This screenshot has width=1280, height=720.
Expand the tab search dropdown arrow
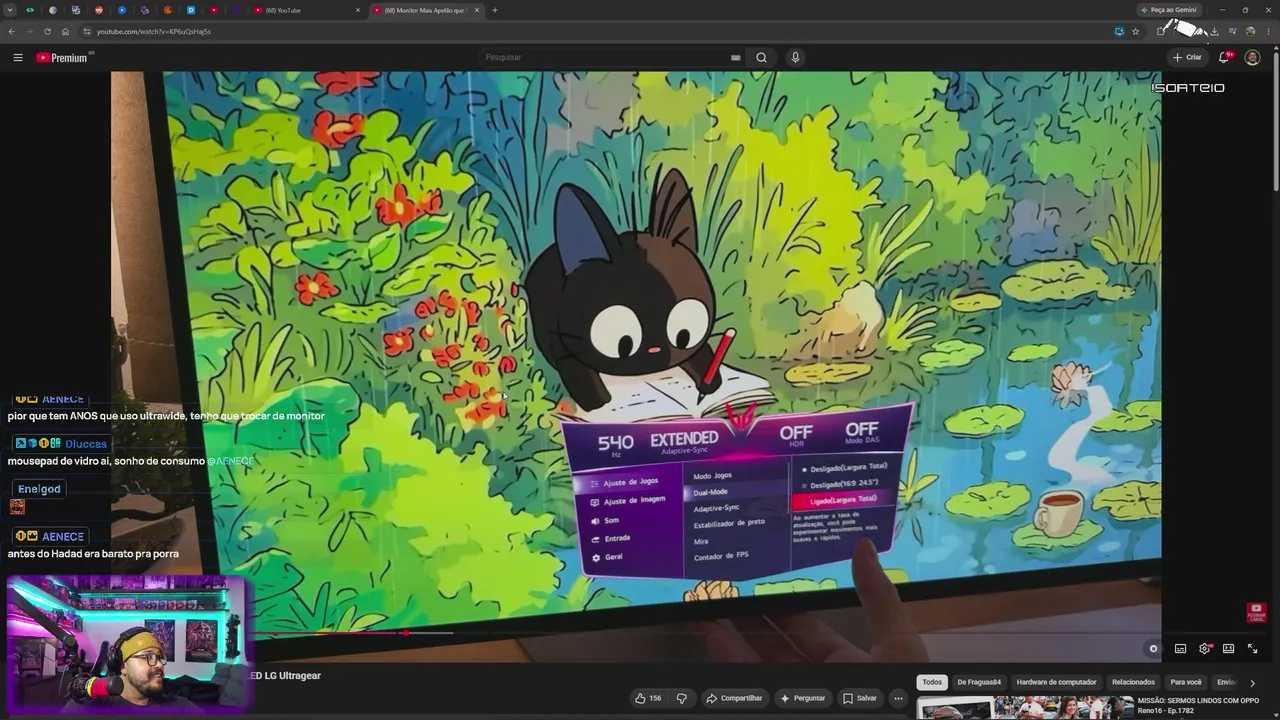[11, 10]
